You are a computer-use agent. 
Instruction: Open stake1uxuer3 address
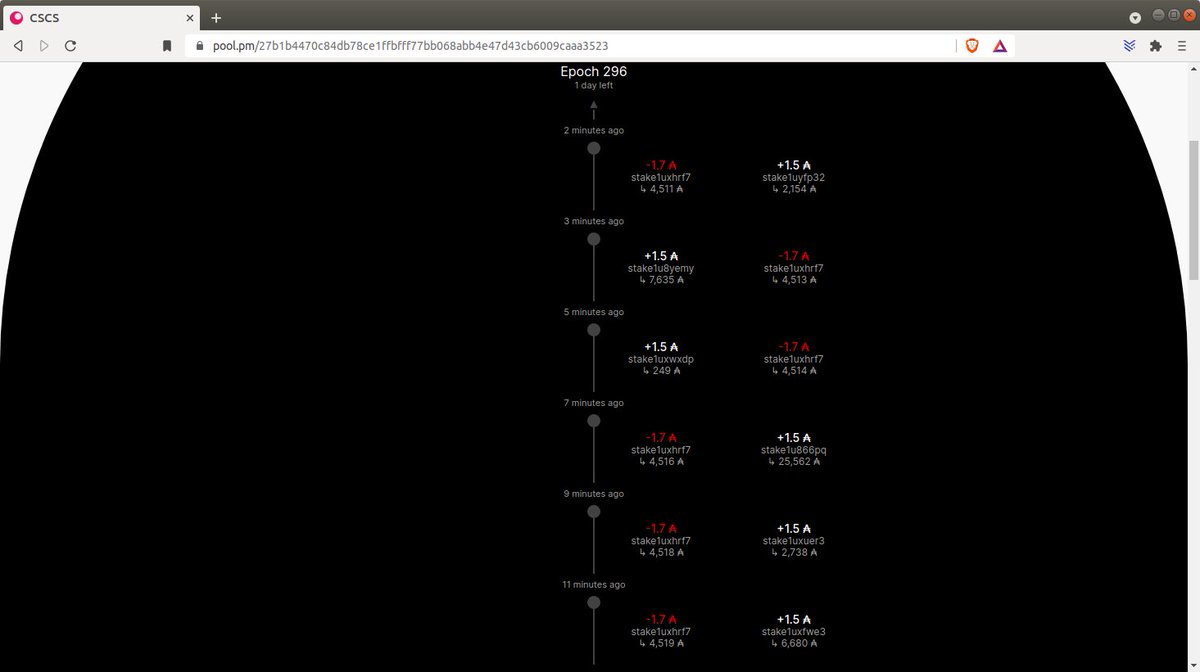[794, 541]
